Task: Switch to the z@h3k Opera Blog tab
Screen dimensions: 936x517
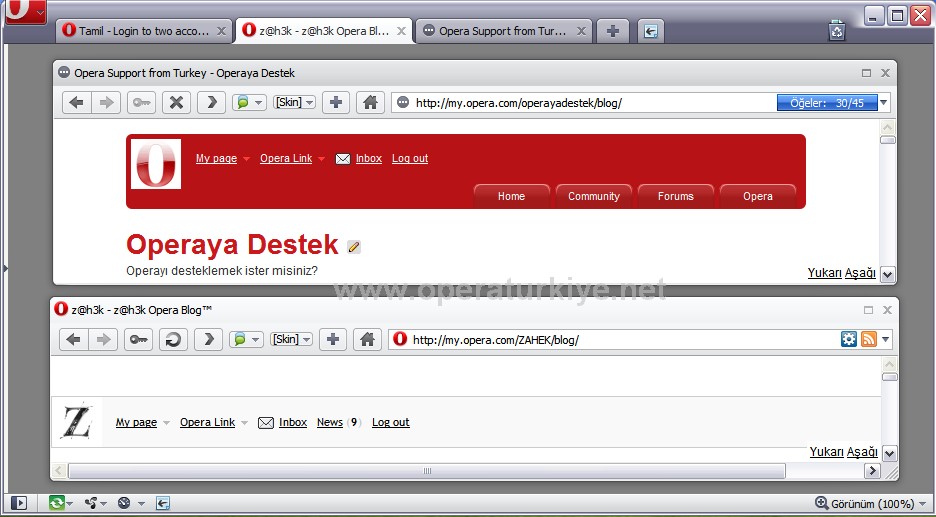Action: (324, 31)
